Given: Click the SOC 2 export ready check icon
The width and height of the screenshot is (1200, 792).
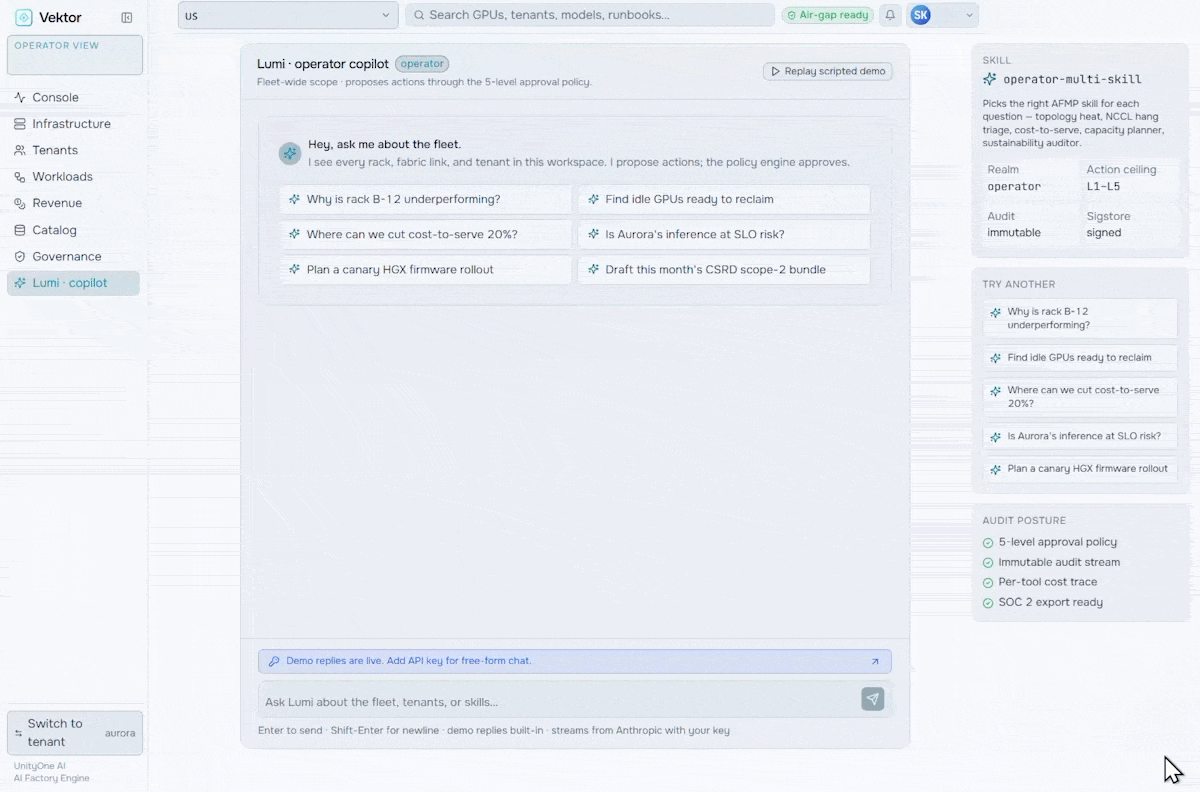Looking at the screenshot, I should click(988, 603).
